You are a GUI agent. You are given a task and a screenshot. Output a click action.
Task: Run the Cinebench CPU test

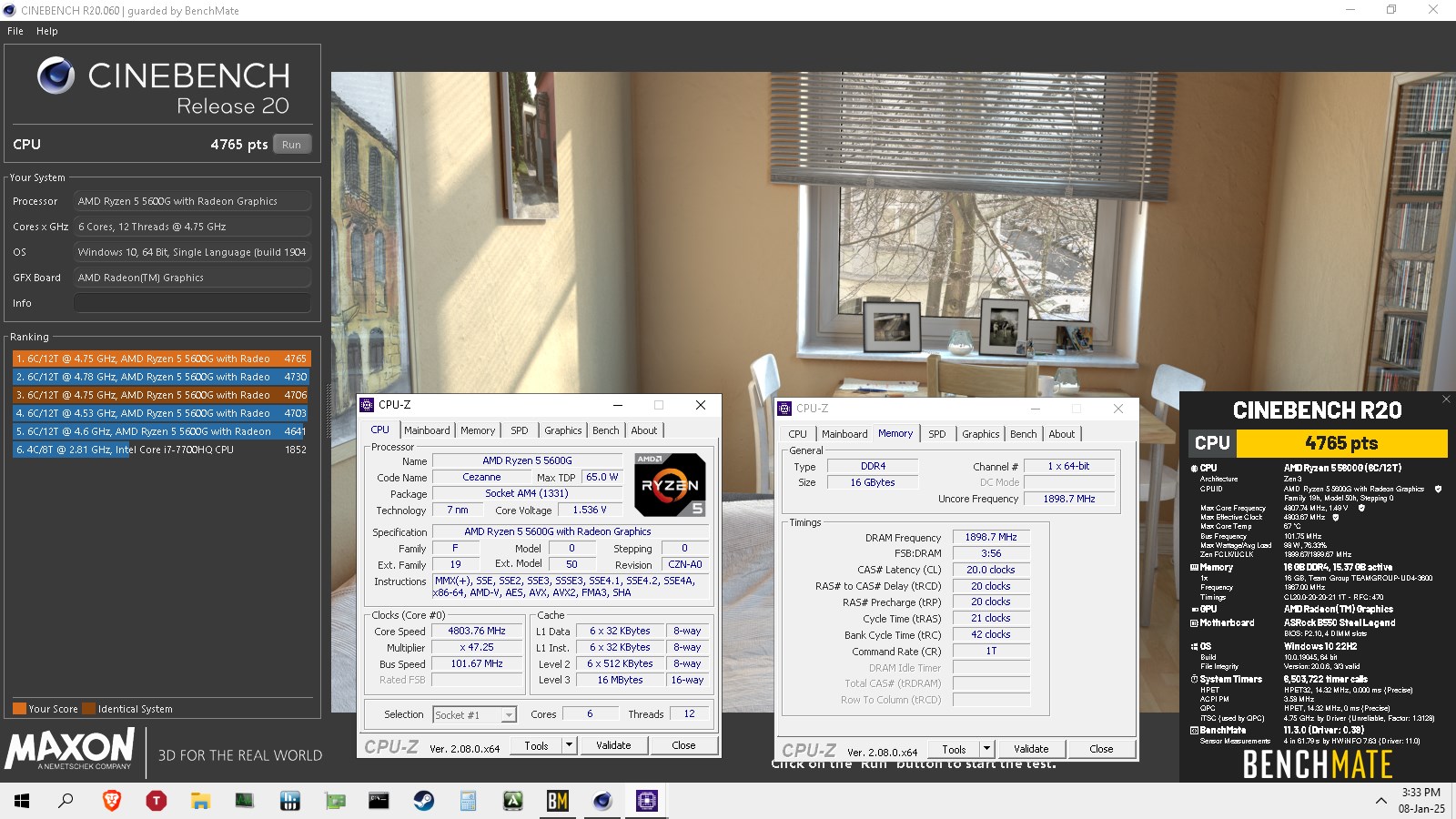pyautogui.click(x=291, y=145)
